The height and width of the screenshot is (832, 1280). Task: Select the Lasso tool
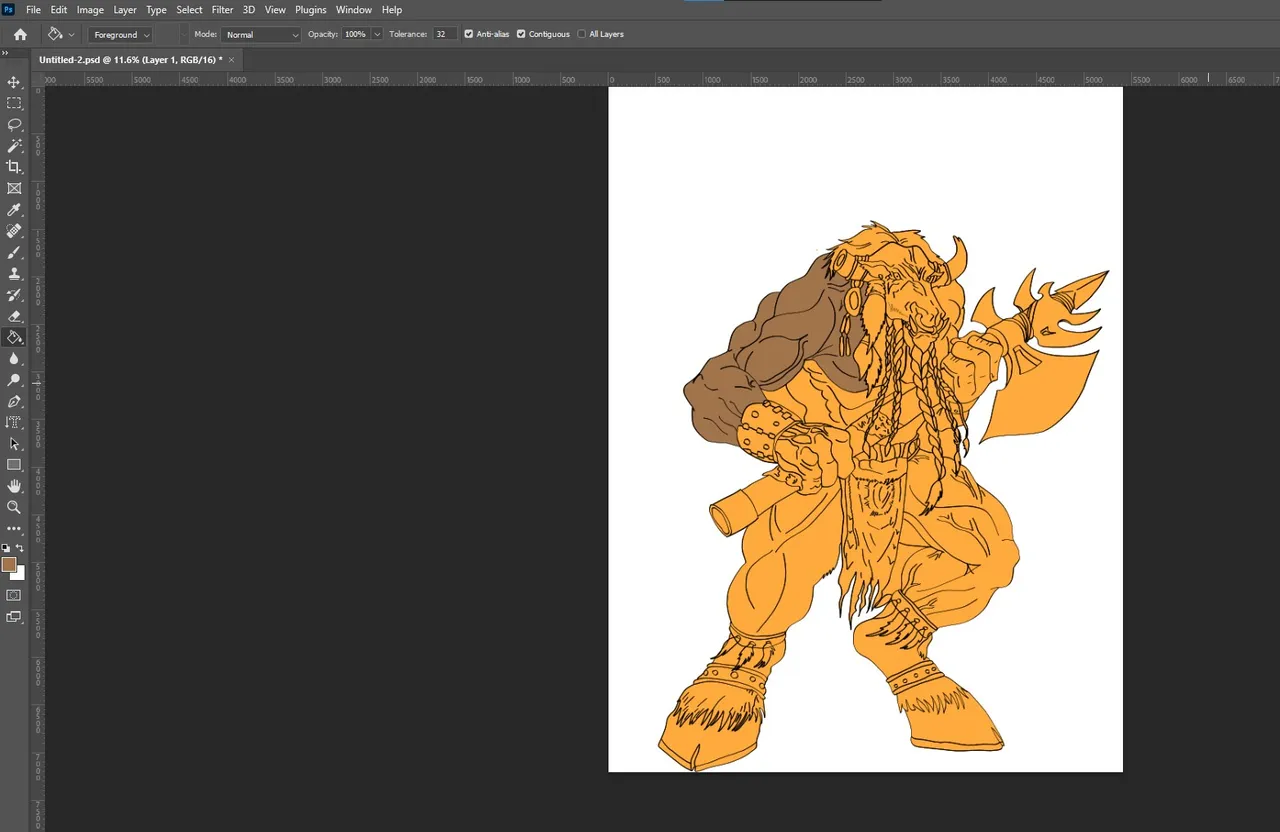coord(14,125)
